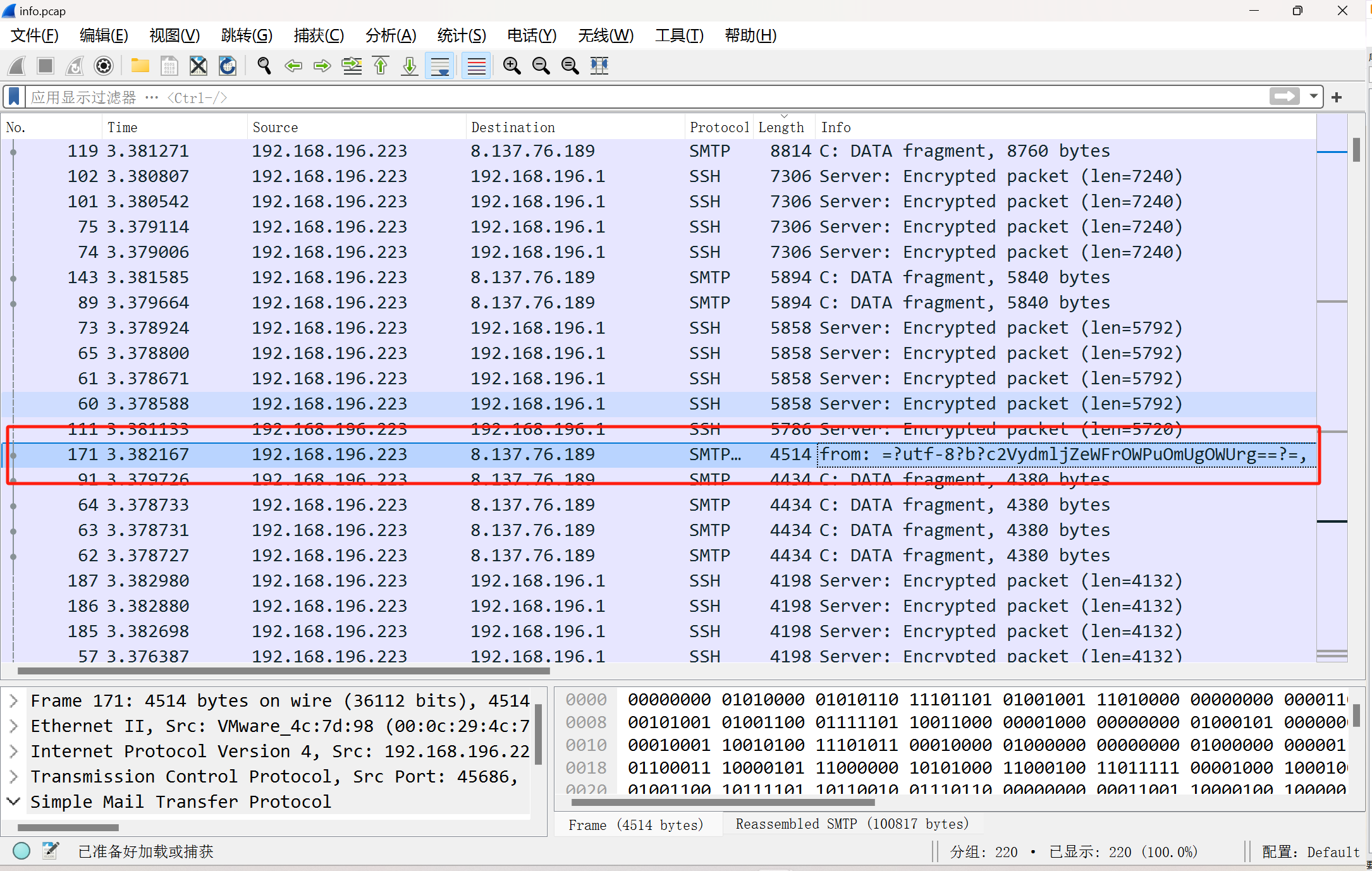Open the 电话(Y) menu
Viewport: 1372px width, 871px height.
point(532,35)
